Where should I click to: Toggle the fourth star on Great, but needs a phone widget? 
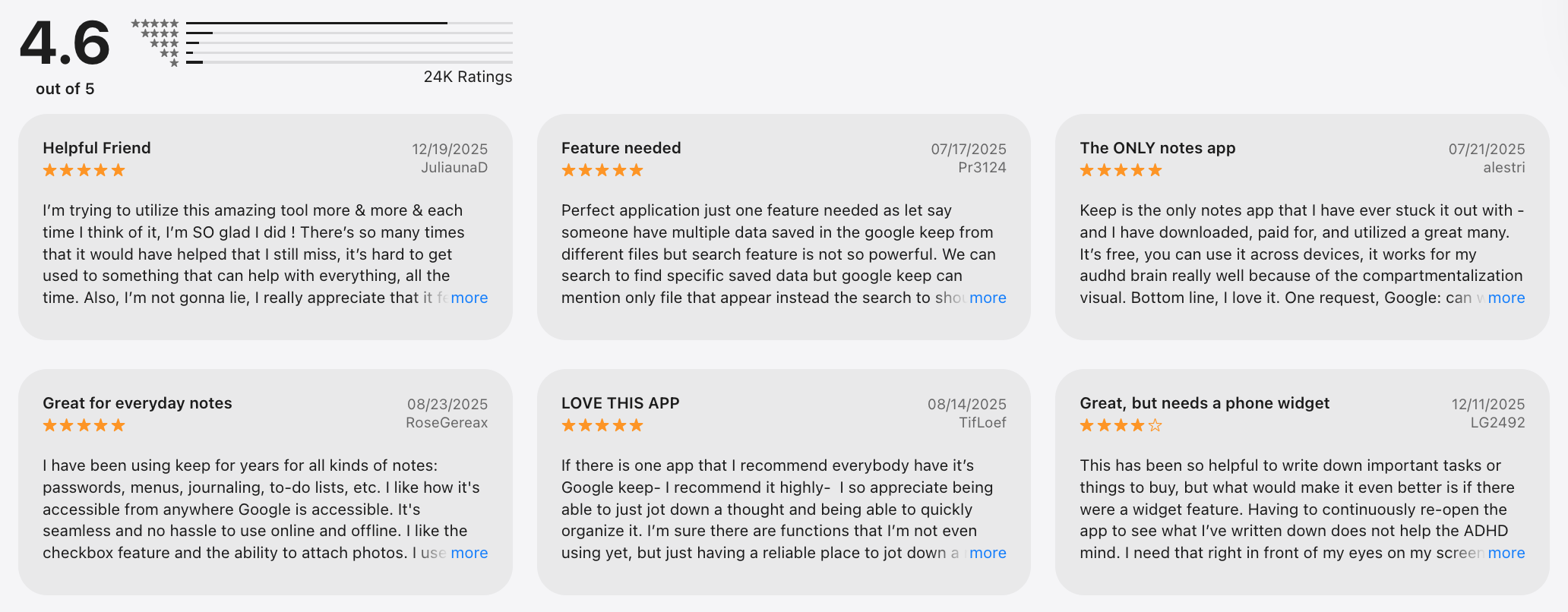[x=1137, y=425]
